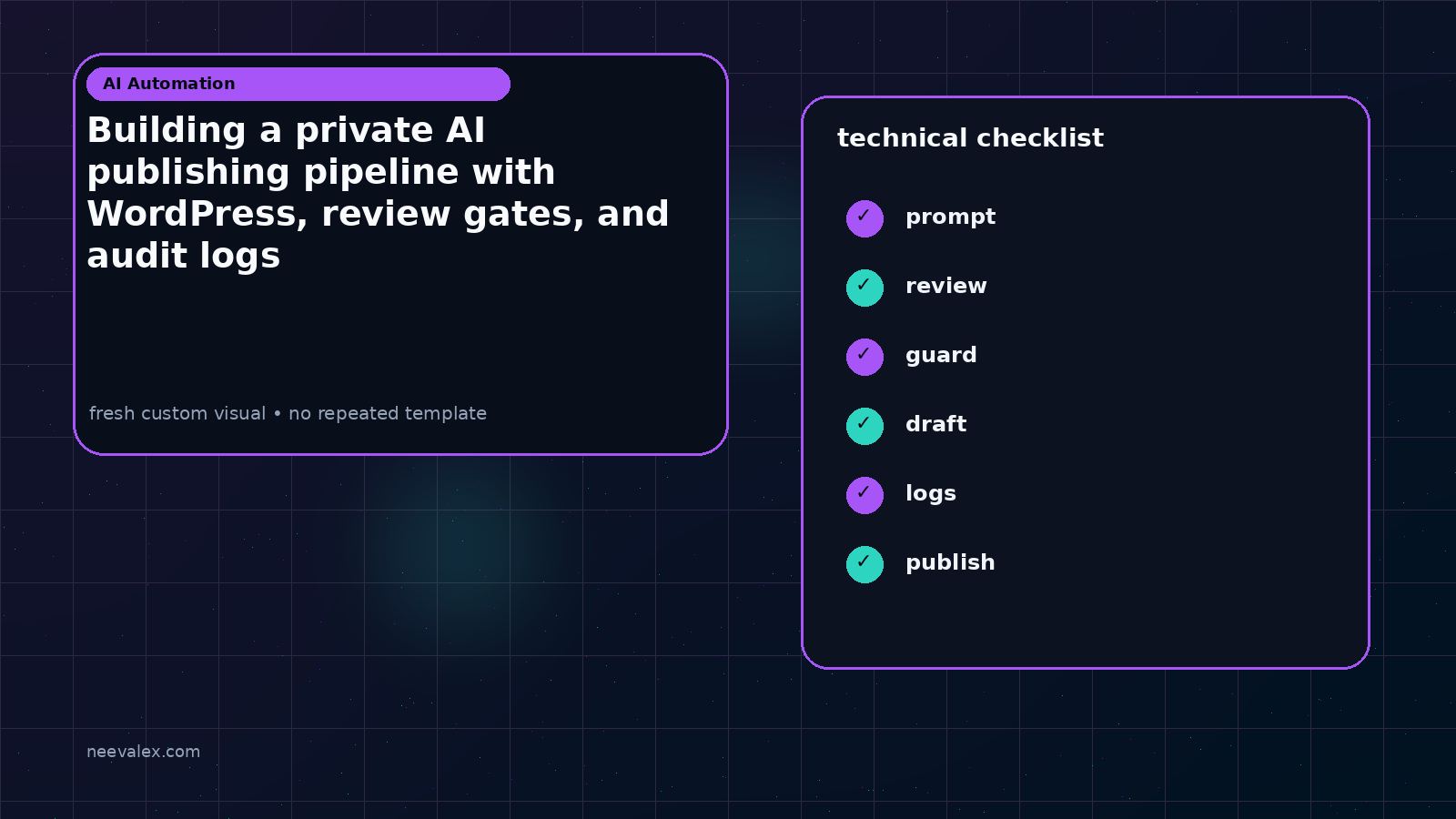Click the checkmark icon beside prompt
This screenshot has width=1456, height=819.
coord(864,218)
